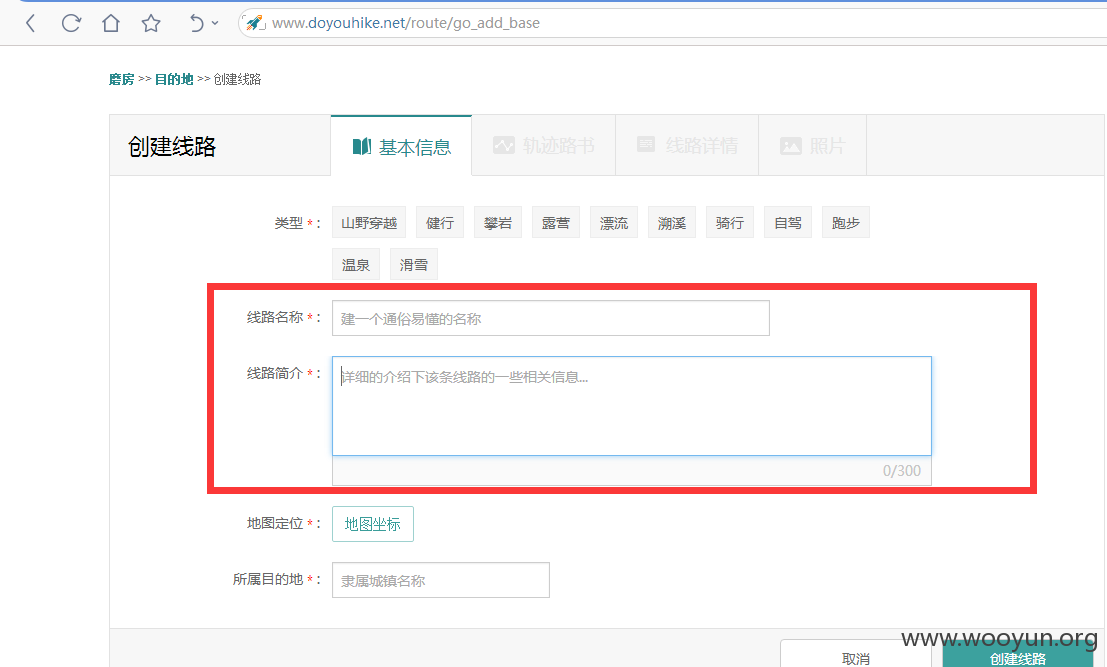The width and height of the screenshot is (1107, 667).
Task: Bookmark page with star icon
Action: tap(150, 23)
